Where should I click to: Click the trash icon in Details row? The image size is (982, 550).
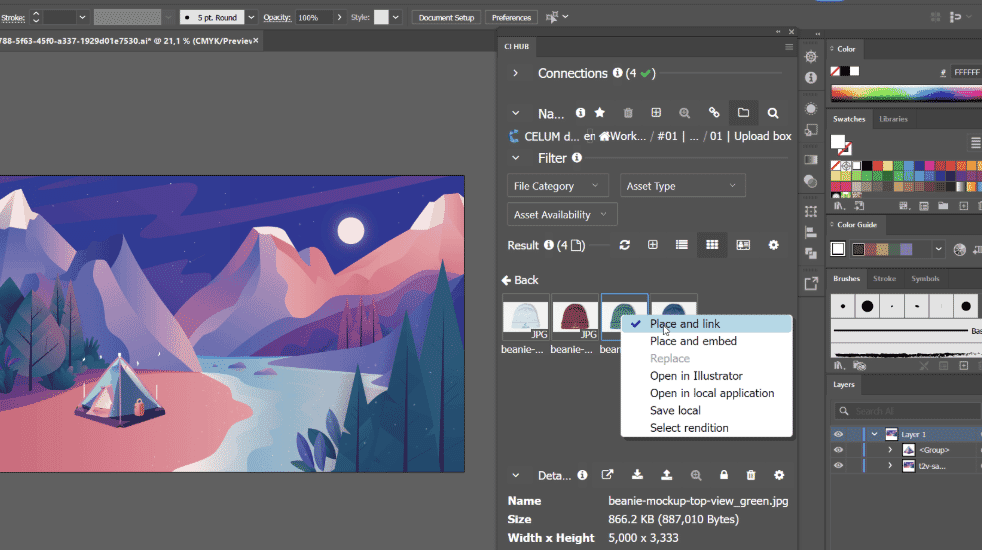(x=751, y=475)
